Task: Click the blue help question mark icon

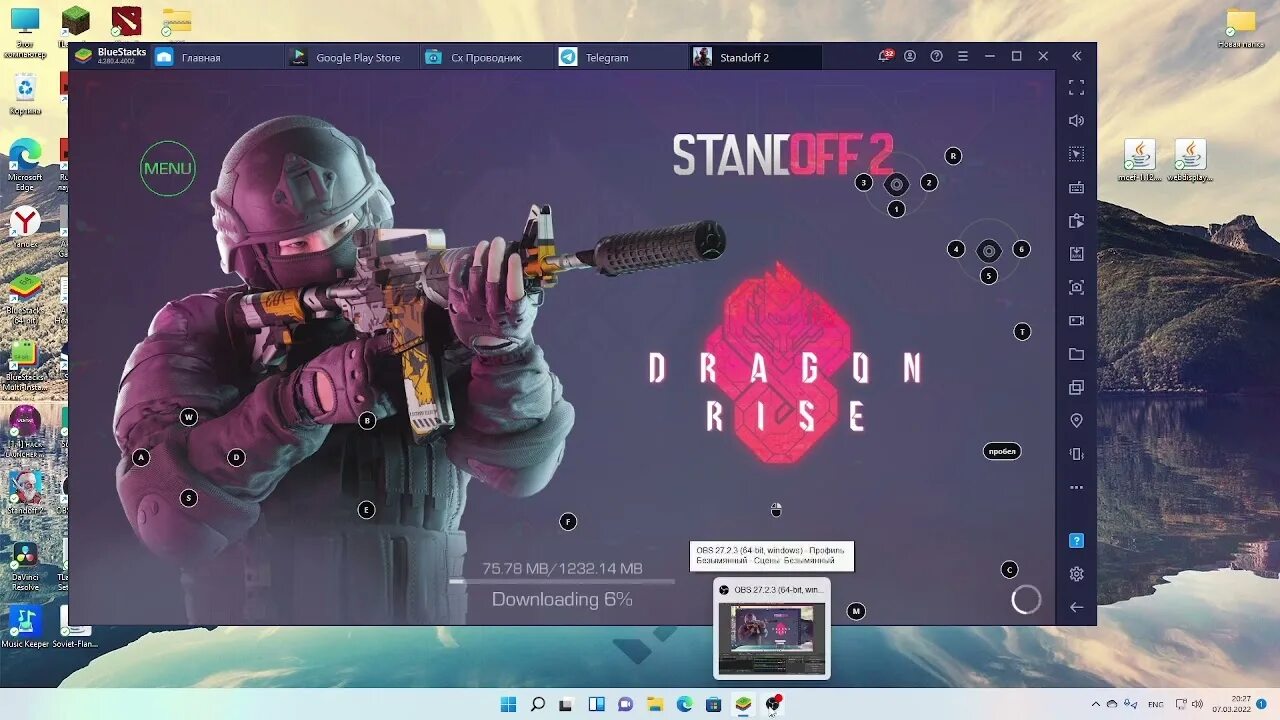Action: (x=1076, y=541)
